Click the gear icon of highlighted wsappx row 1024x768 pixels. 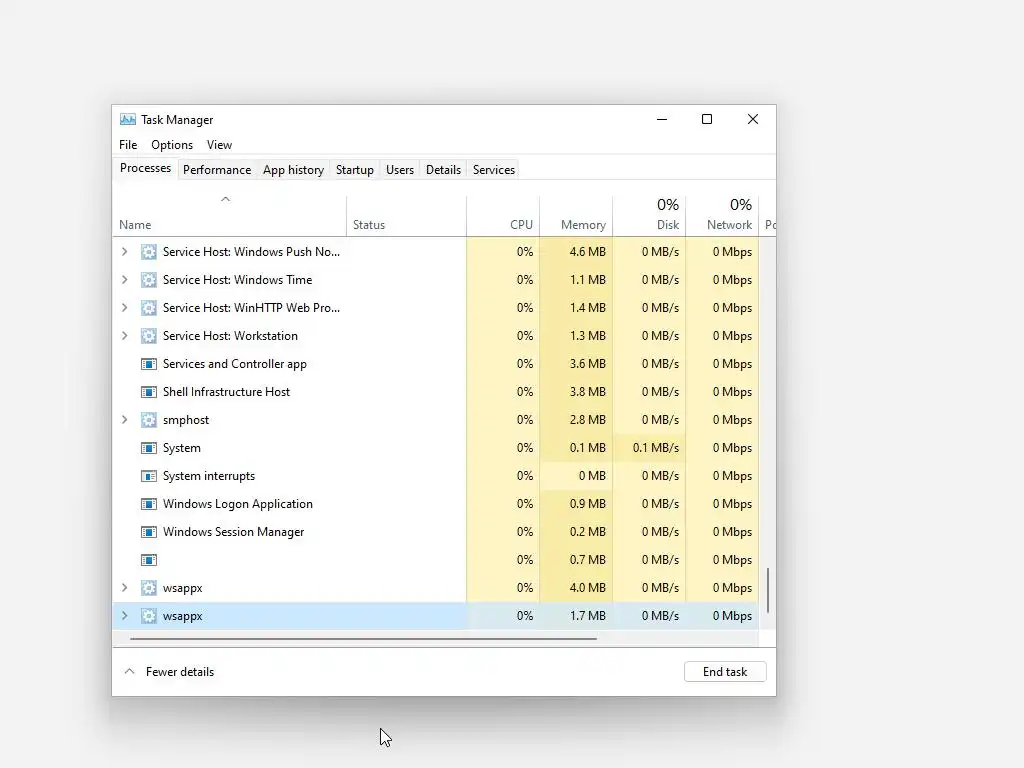pyautogui.click(x=149, y=616)
